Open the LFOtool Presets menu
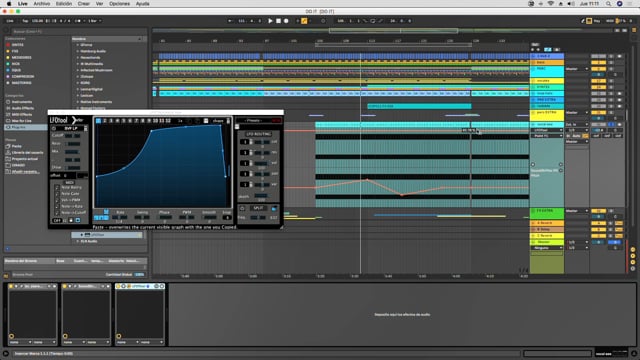 point(253,121)
